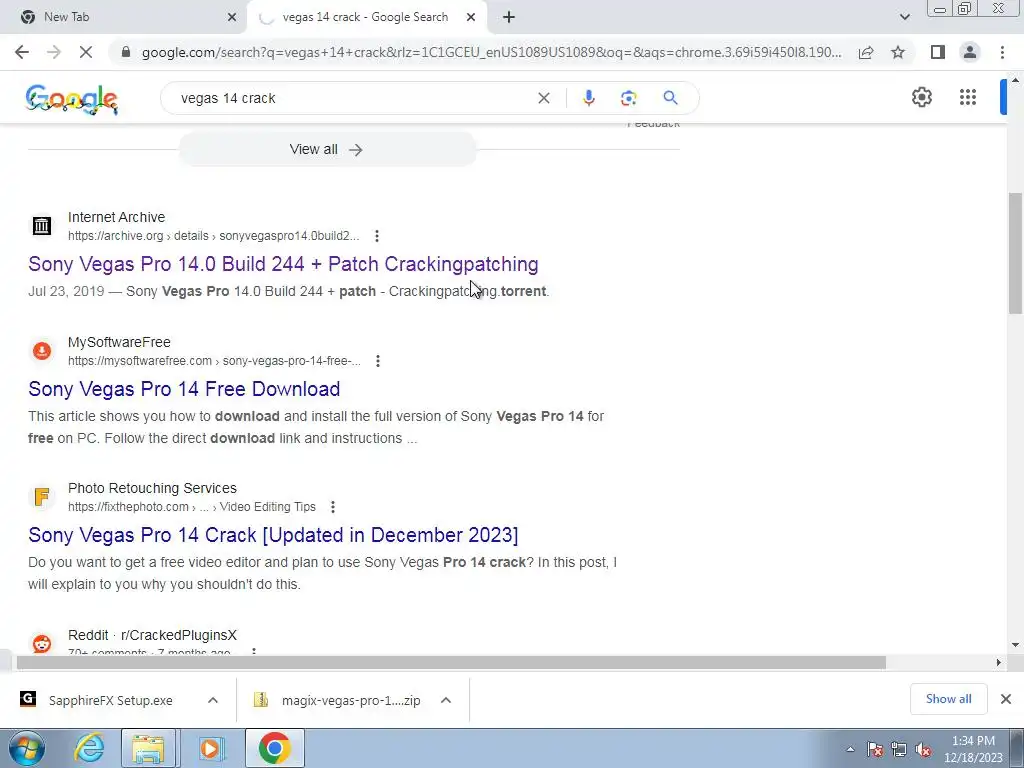Close the vegas 14 crack search tab

click(x=471, y=17)
